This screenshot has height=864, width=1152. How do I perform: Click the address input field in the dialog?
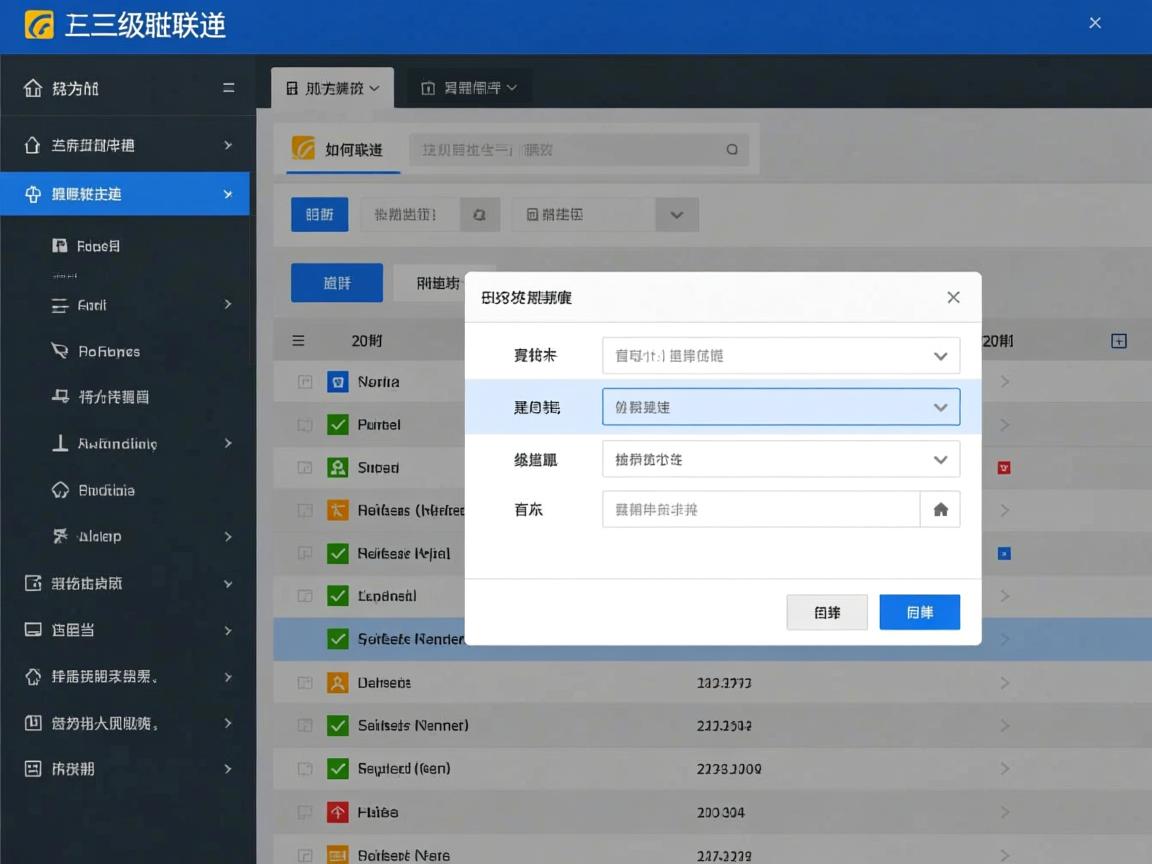pos(760,509)
